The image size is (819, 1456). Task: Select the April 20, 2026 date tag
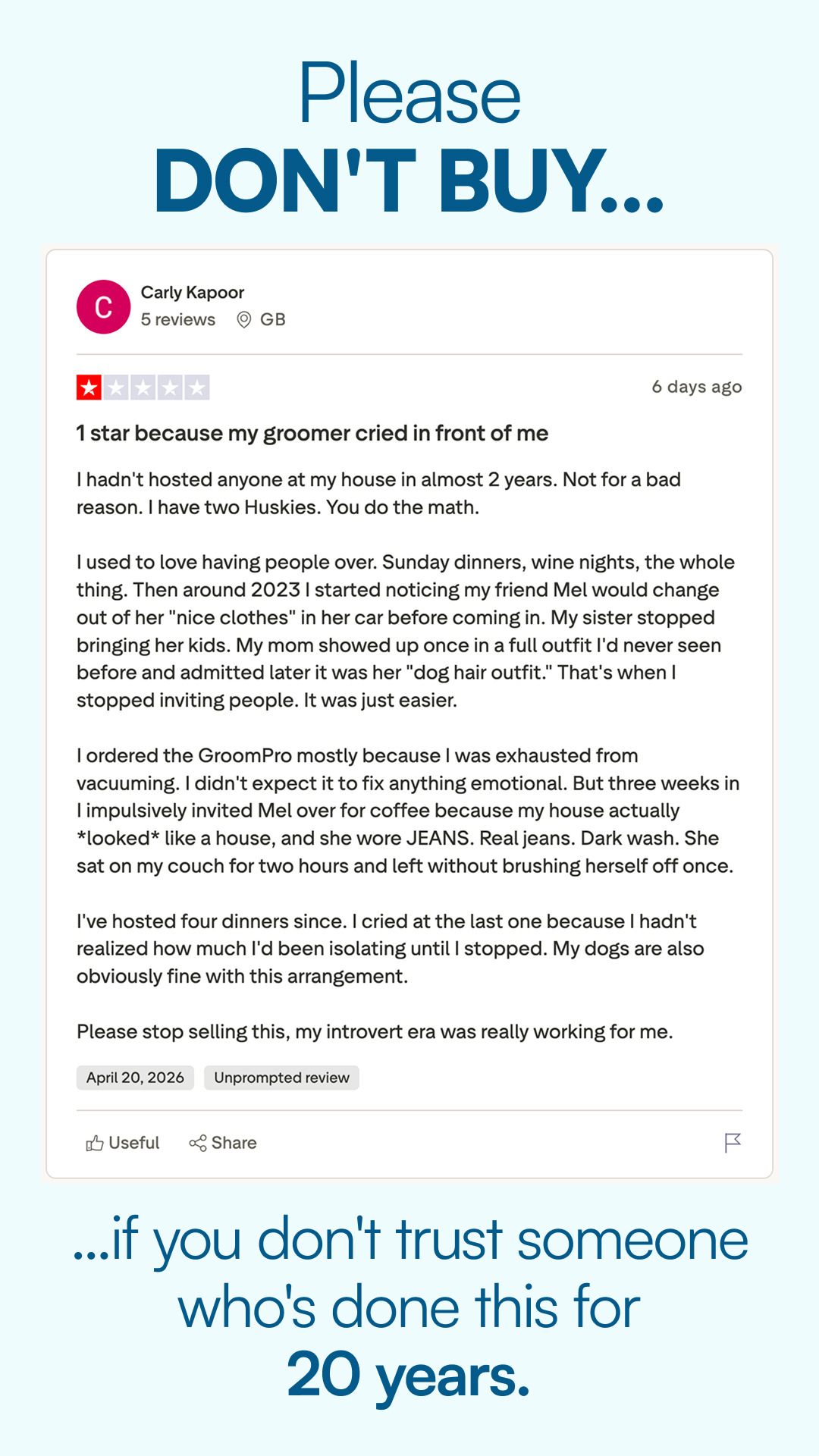click(x=135, y=1078)
